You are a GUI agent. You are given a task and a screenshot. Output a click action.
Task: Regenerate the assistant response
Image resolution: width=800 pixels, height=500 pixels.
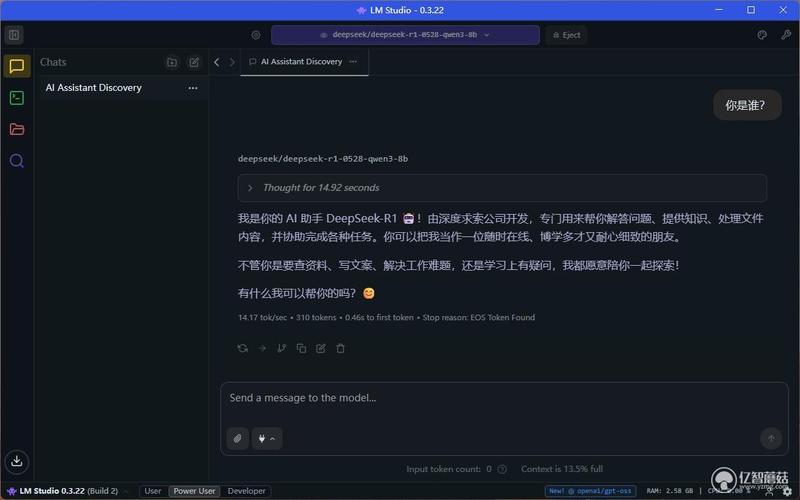tap(243, 348)
